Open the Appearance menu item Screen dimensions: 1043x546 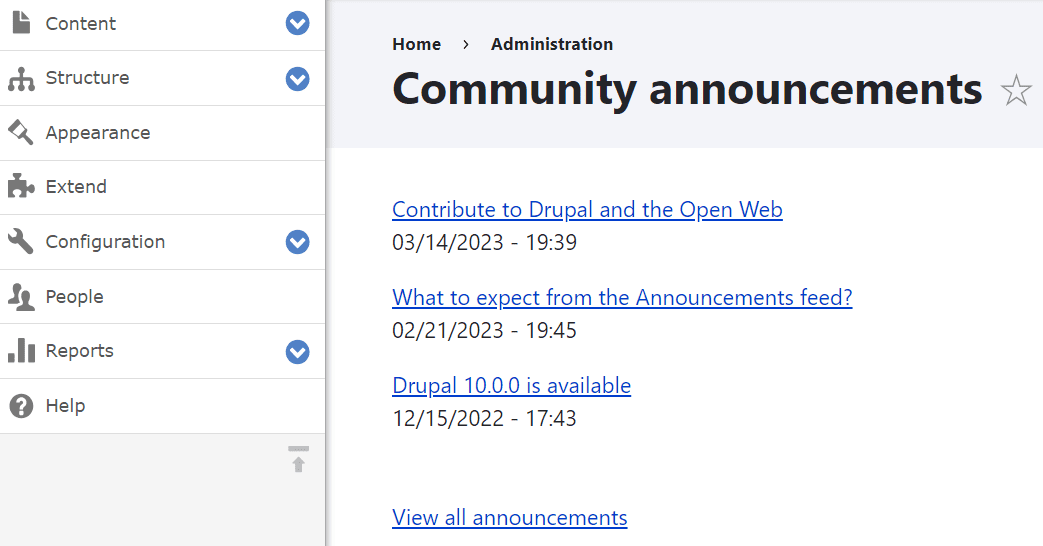point(98,133)
